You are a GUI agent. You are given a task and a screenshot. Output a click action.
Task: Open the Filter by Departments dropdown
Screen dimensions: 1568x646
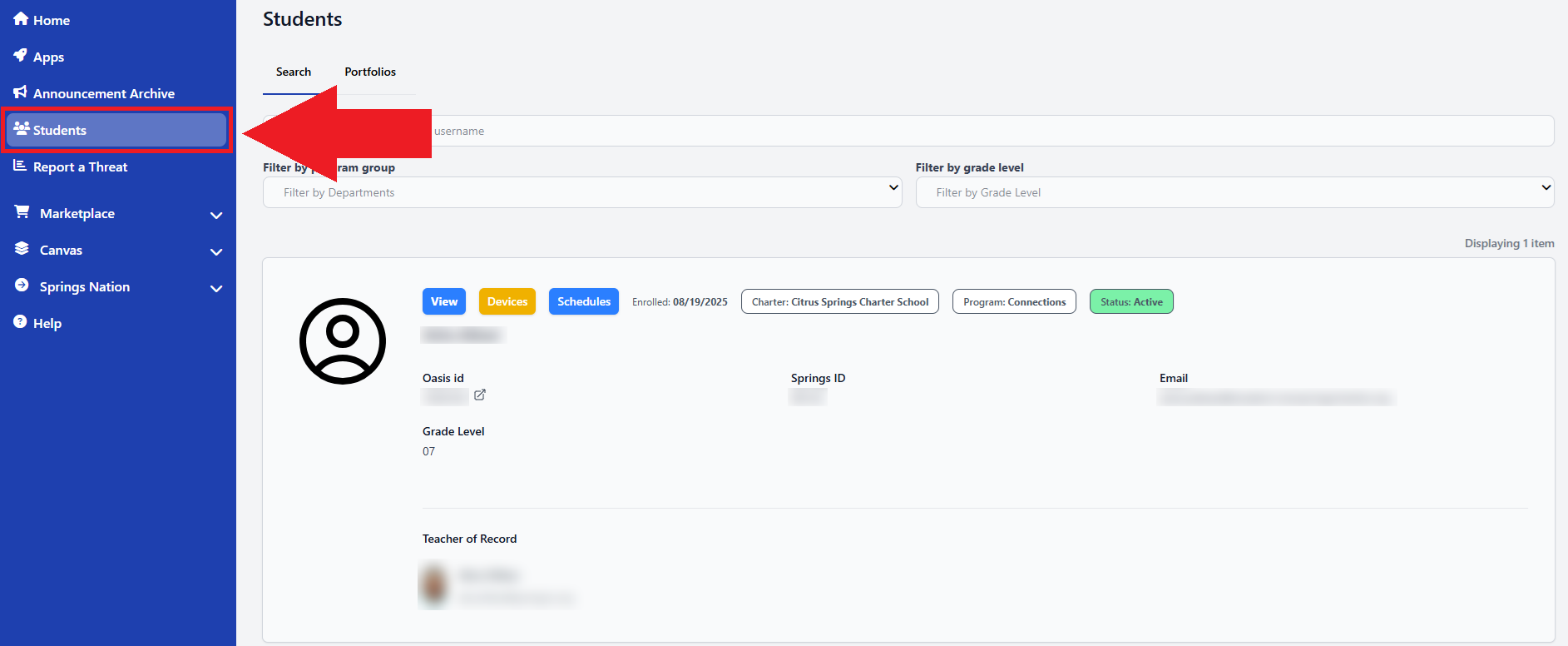(582, 192)
